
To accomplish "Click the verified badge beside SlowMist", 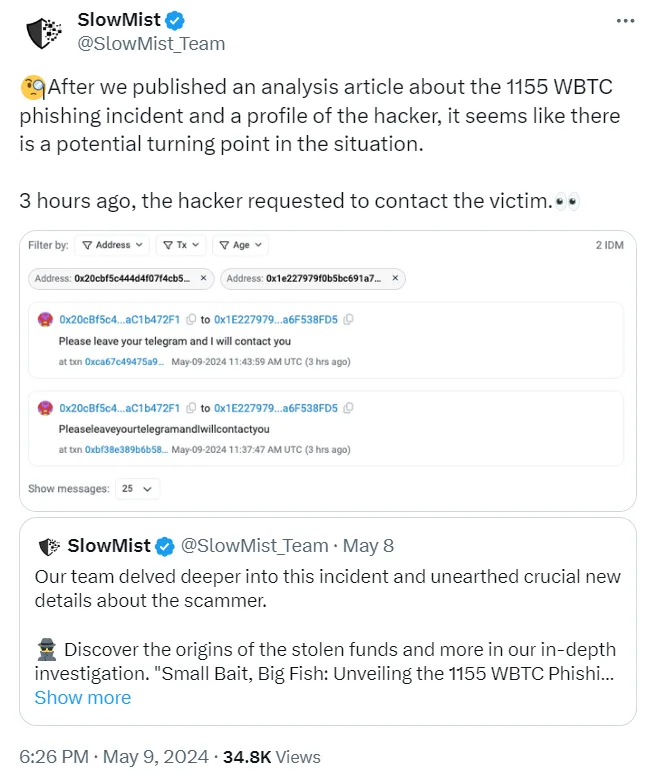I will point(173,21).
